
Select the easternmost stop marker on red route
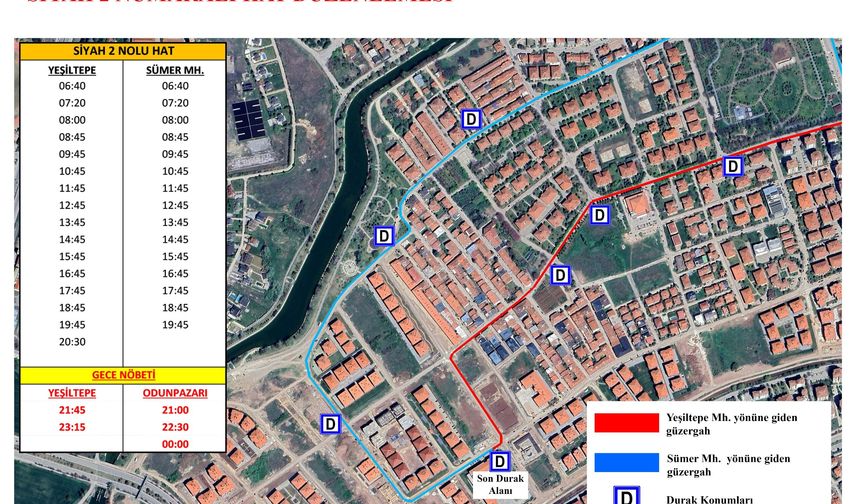pyautogui.click(x=733, y=166)
